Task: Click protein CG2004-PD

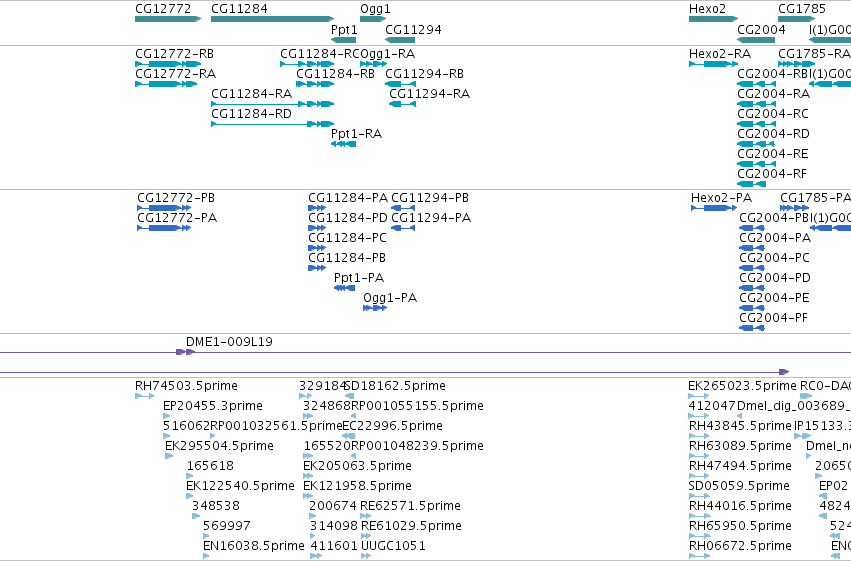Action: point(752,288)
